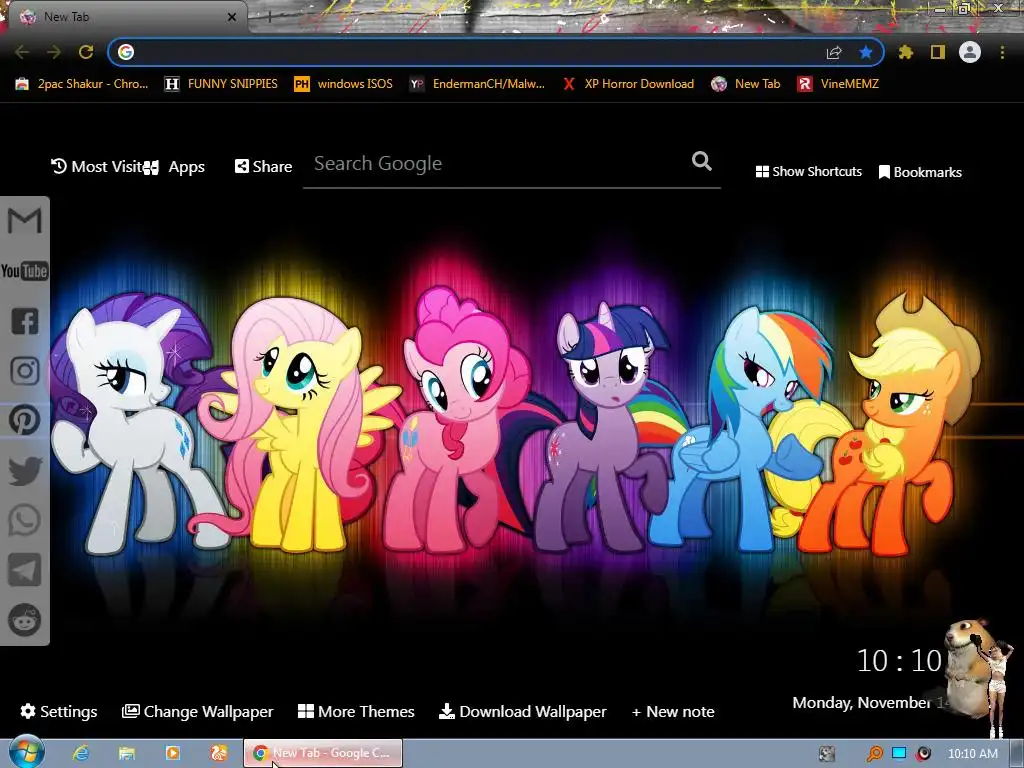Open VineMEMZ bookmark

(839, 84)
